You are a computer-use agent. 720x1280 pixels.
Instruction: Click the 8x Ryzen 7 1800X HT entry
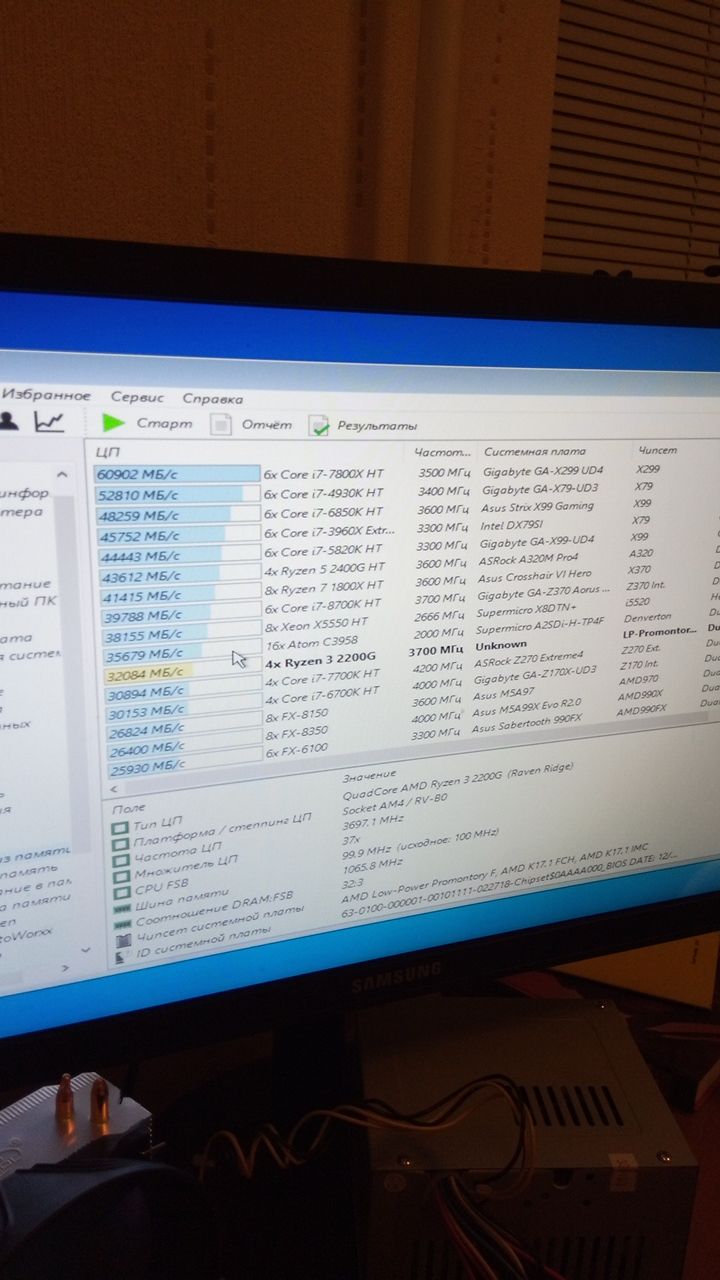(324, 588)
